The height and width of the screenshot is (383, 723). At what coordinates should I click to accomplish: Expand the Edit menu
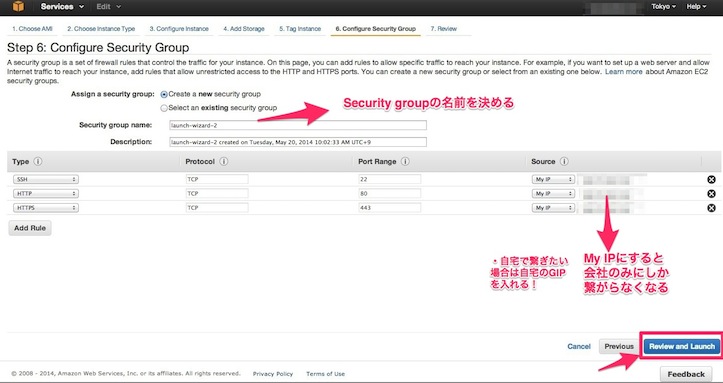coord(109,6)
